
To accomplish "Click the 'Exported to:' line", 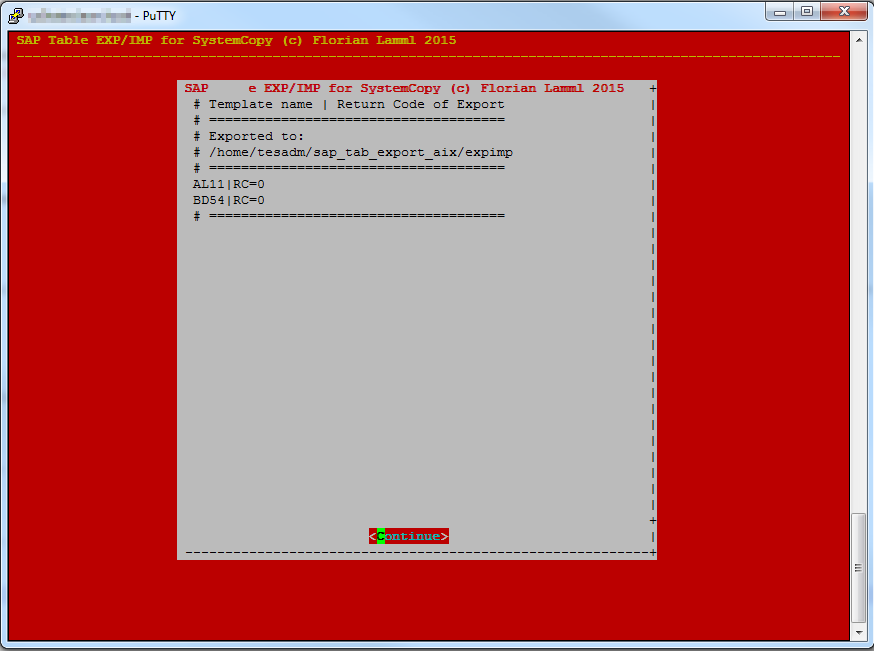I will click(x=256, y=137).
